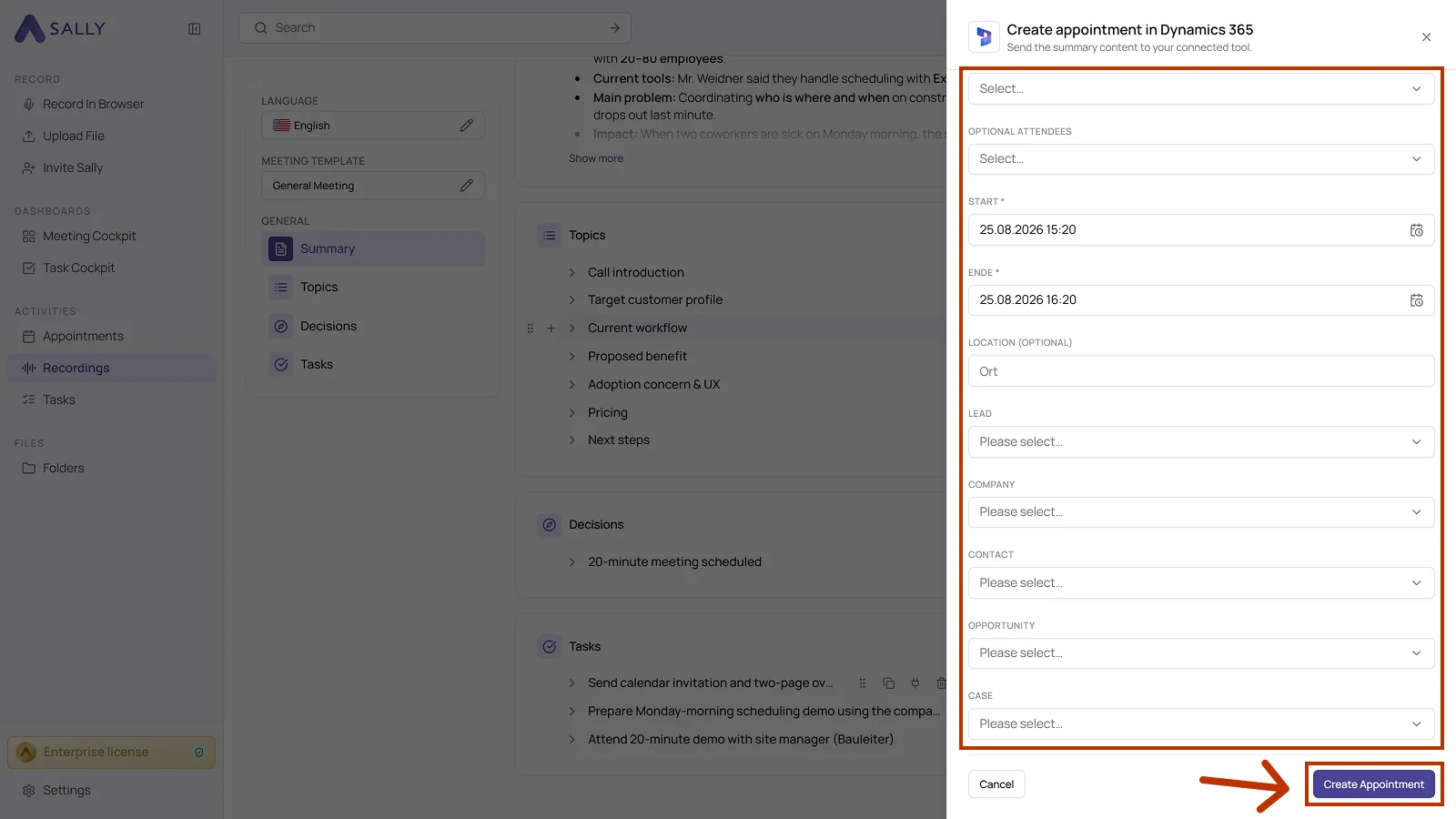This screenshot has height=819, width=1456.
Task: Go to Appointments
Action: coord(73,337)
